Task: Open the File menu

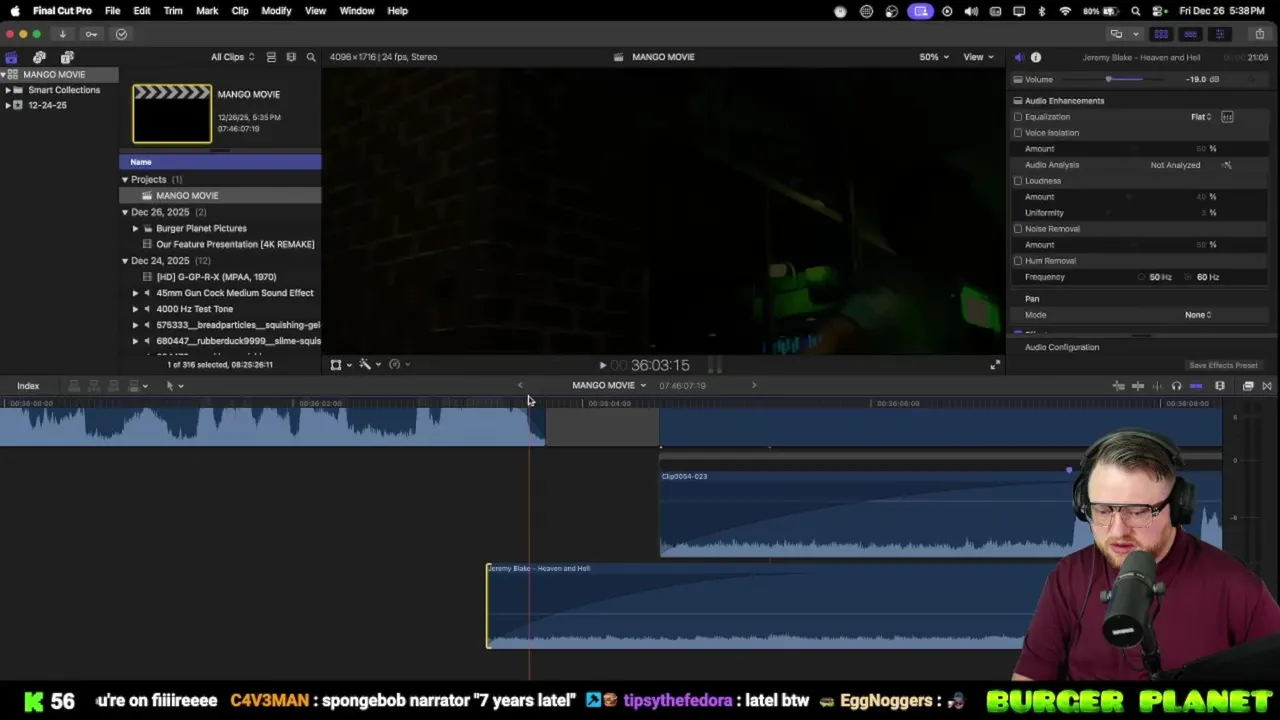Action: click(x=112, y=11)
